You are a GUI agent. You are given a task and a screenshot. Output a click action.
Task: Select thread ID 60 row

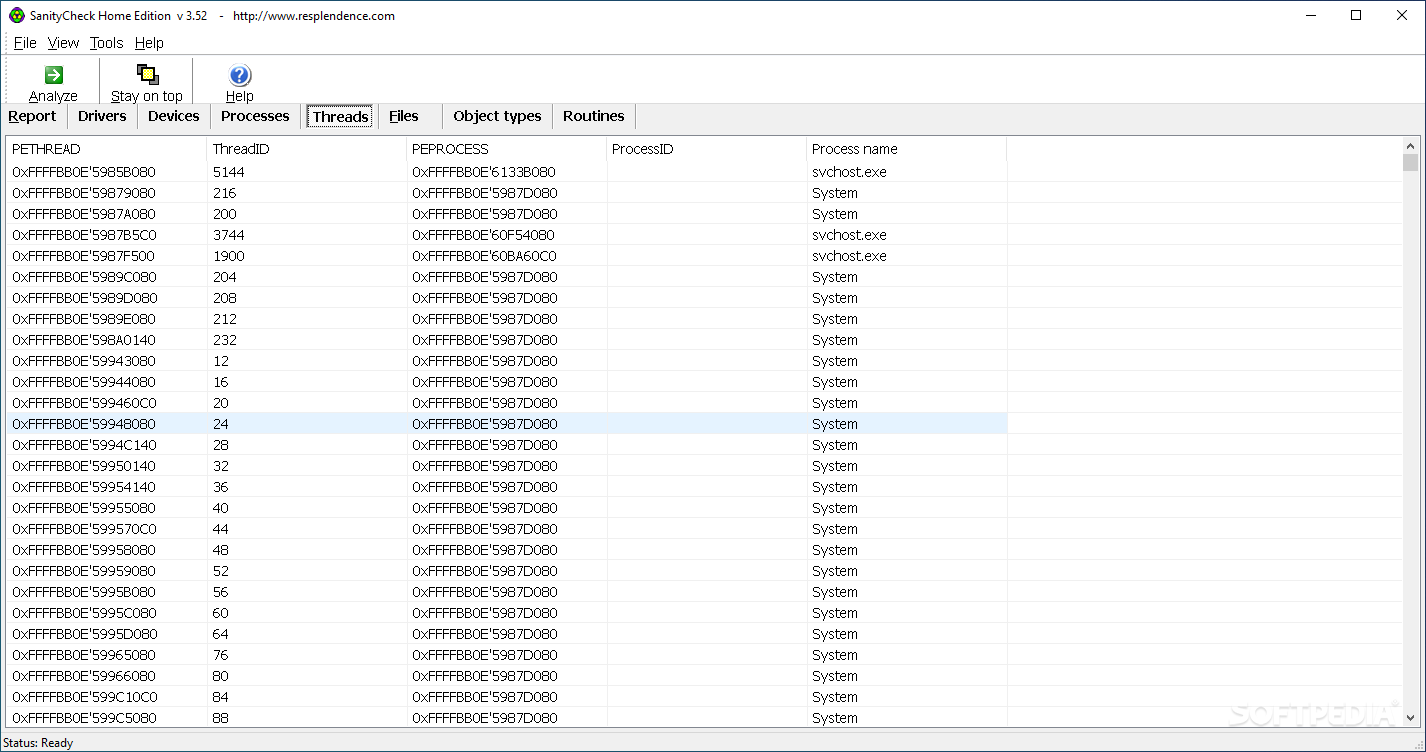tap(506, 613)
